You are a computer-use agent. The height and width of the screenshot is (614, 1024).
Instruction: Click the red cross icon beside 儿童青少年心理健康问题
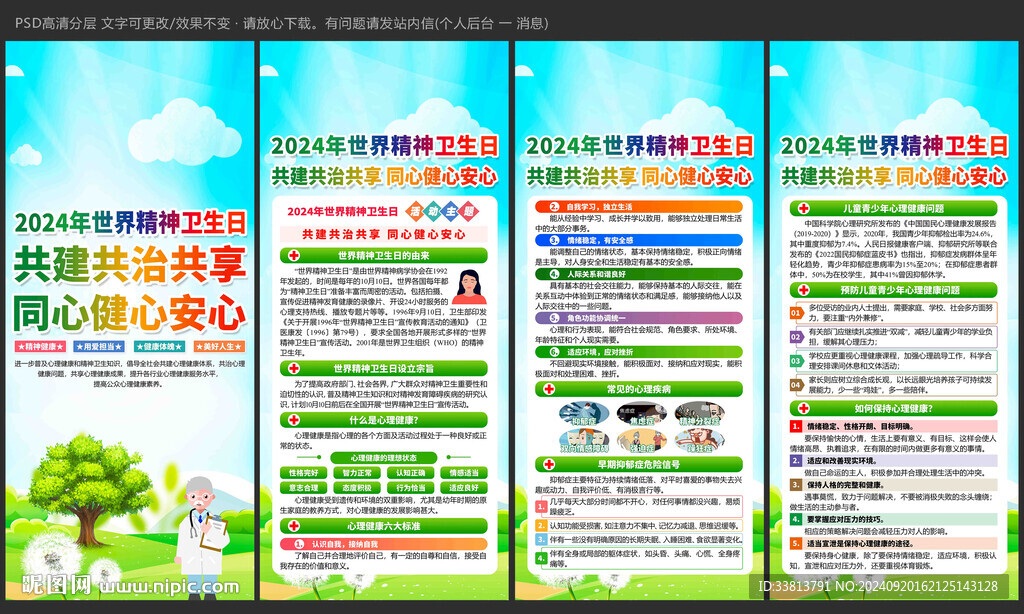coord(803,208)
